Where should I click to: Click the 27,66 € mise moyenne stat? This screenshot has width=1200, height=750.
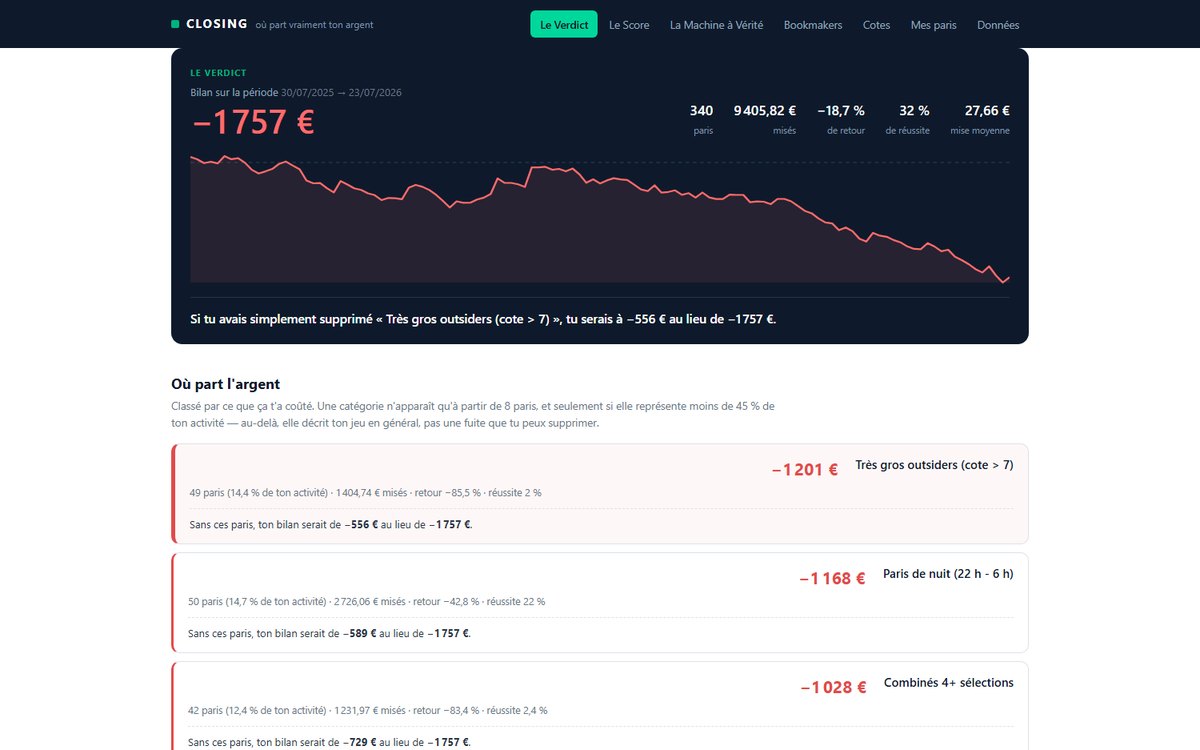pyautogui.click(x=980, y=119)
